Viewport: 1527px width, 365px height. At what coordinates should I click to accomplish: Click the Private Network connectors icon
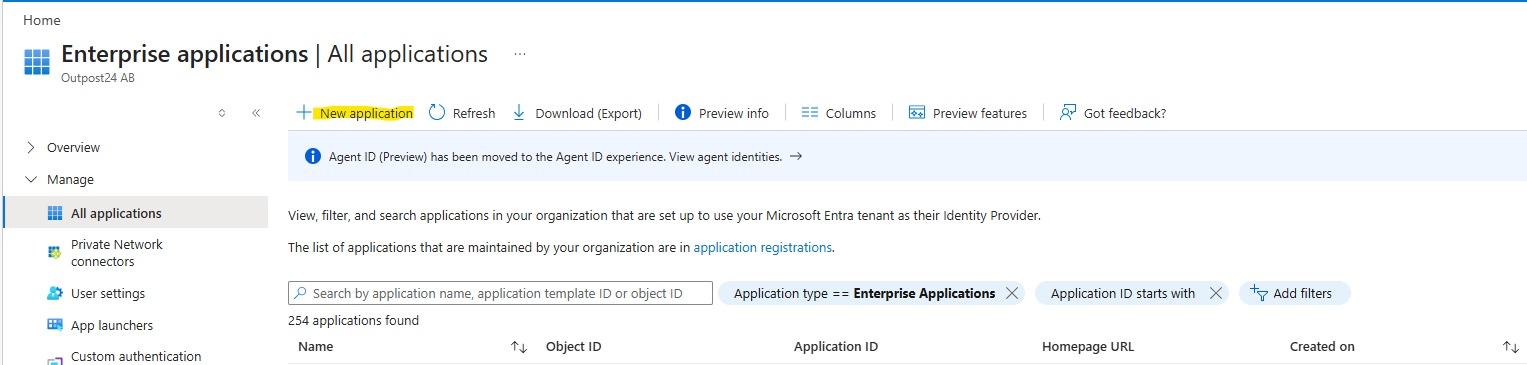pos(55,253)
